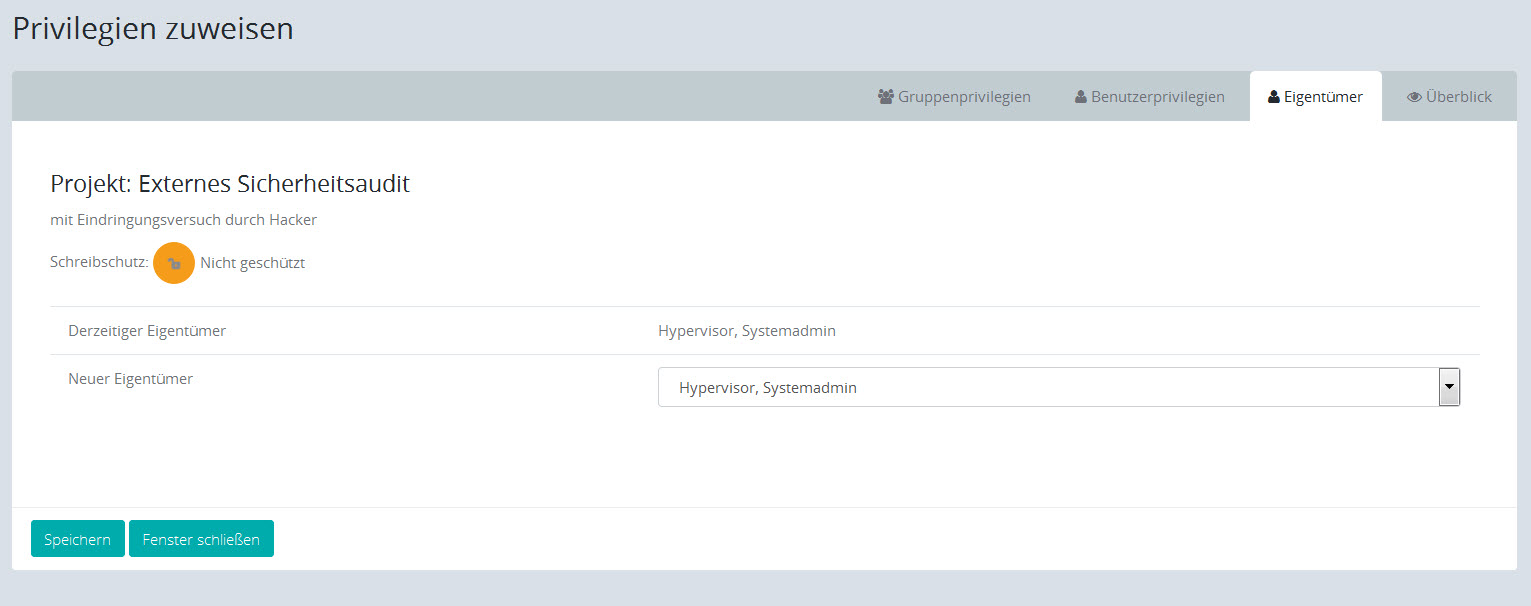Open the Benutzerprivilegien tab
Viewport: 1531px width, 606px height.
coord(1157,97)
